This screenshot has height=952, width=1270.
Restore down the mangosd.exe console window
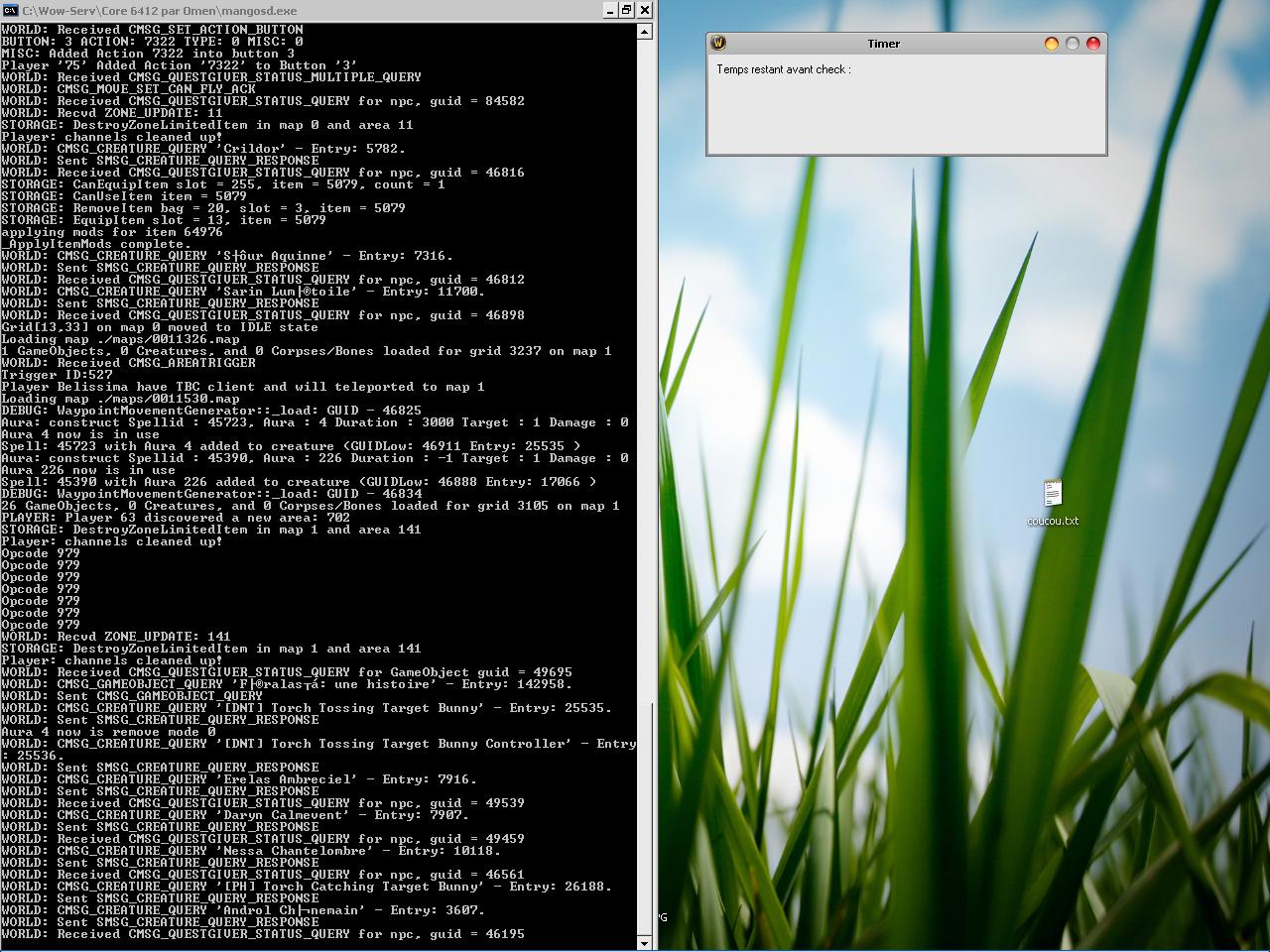point(627,10)
